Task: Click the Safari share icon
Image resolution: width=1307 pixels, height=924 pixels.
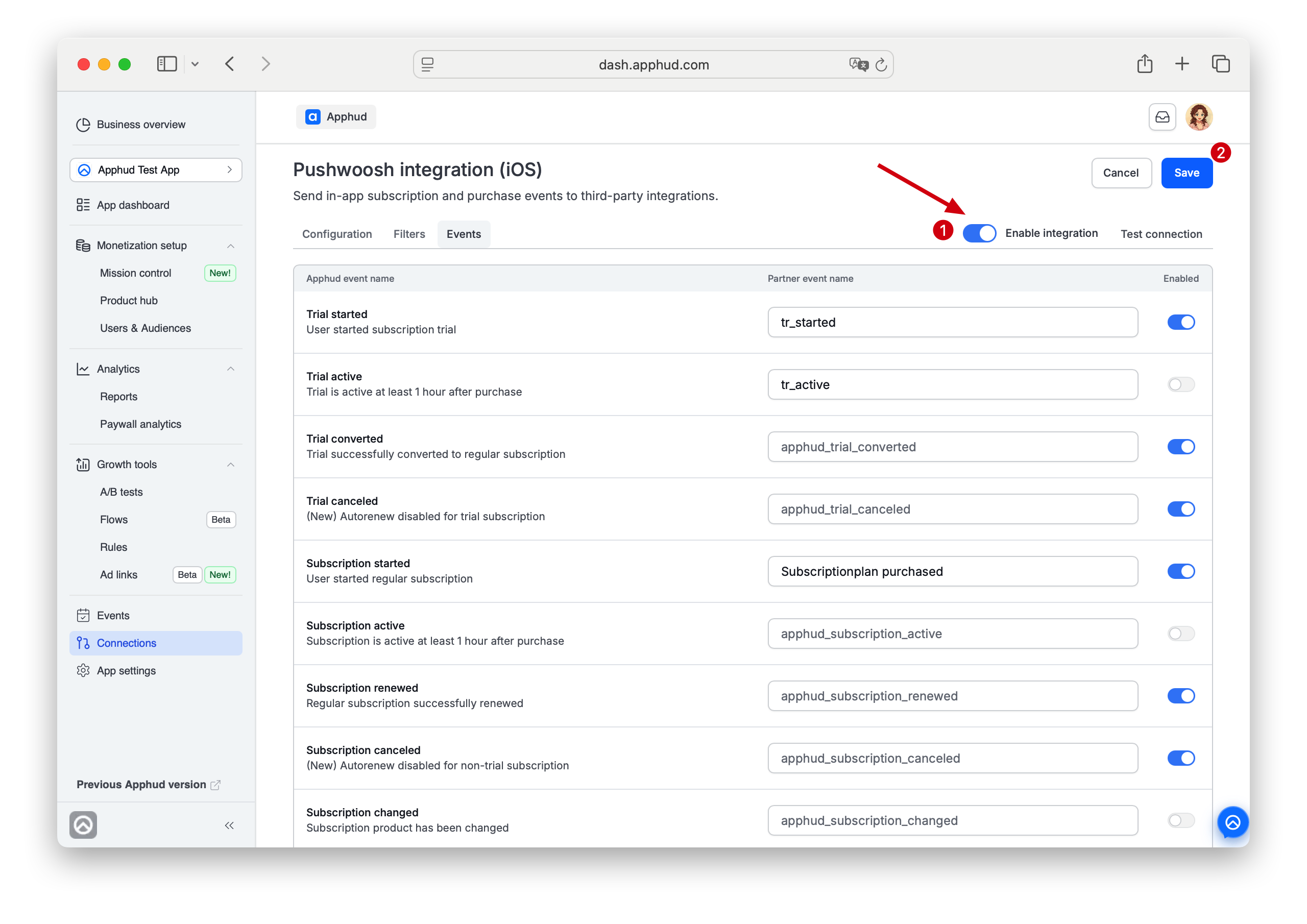Action: (1144, 63)
